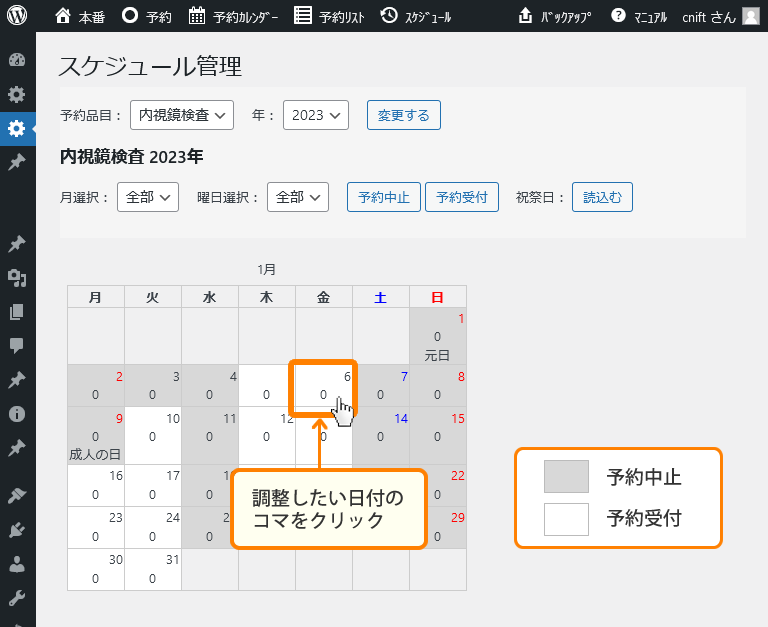Open the マニュアル help item
The height and width of the screenshot is (627, 768).
639,16
